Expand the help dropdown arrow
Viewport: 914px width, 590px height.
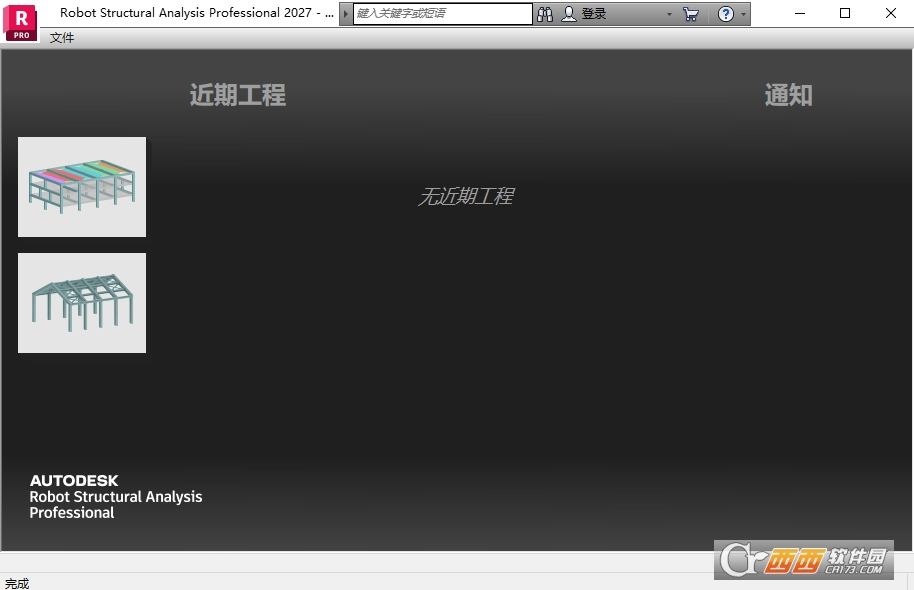coord(743,15)
